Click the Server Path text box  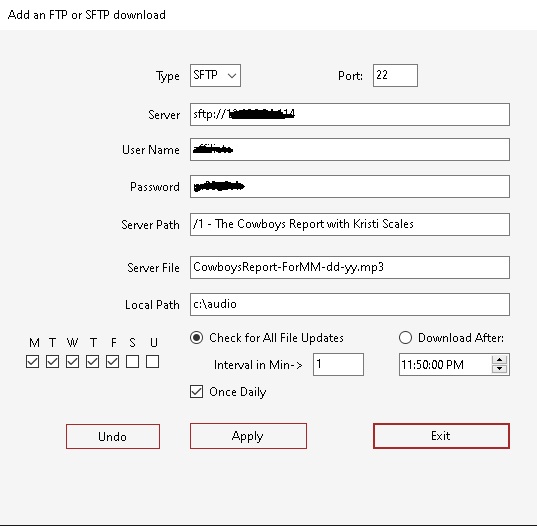click(x=350, y=224)
